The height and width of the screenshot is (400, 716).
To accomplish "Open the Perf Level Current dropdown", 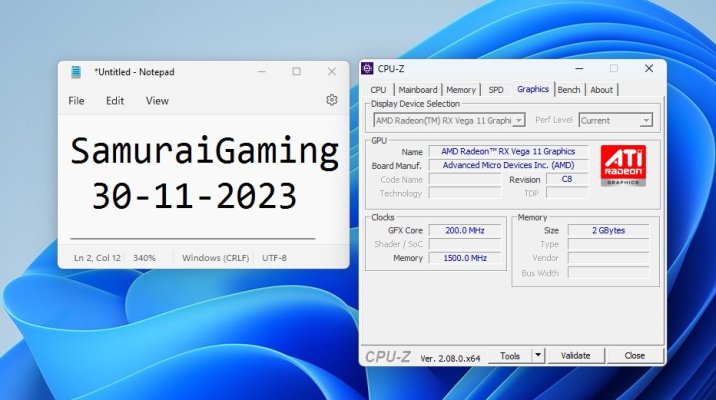I will click(x=615, y=121).
